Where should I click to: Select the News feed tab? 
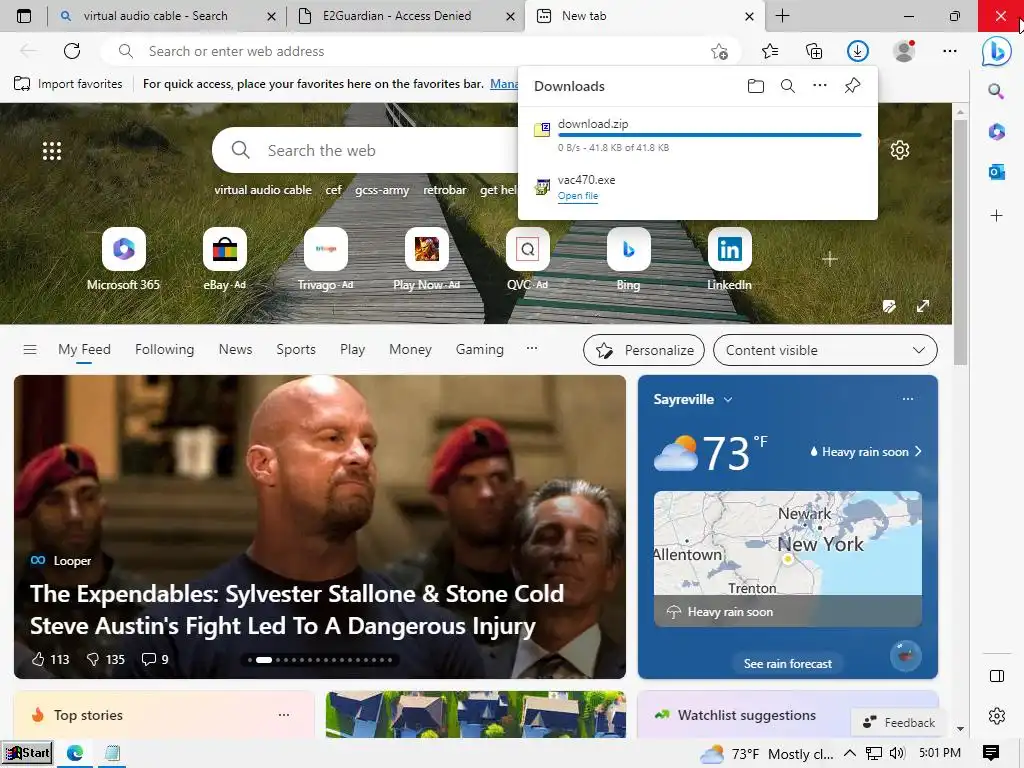coord(235,349)
